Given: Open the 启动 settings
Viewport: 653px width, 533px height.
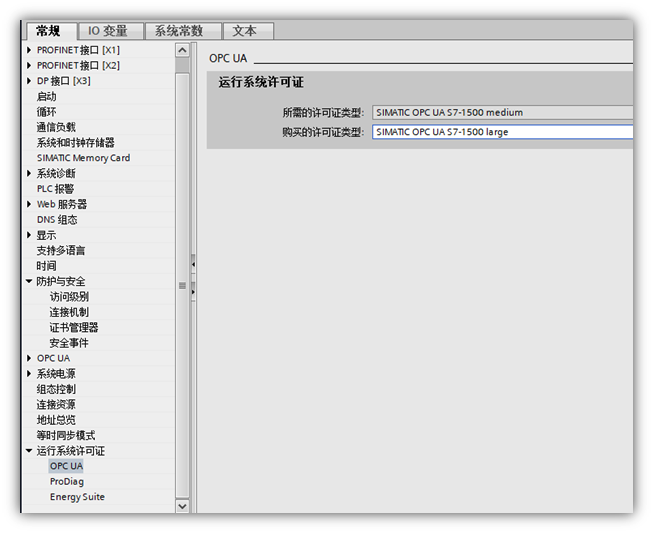Looking at the screenshot, I should [46, 96].
